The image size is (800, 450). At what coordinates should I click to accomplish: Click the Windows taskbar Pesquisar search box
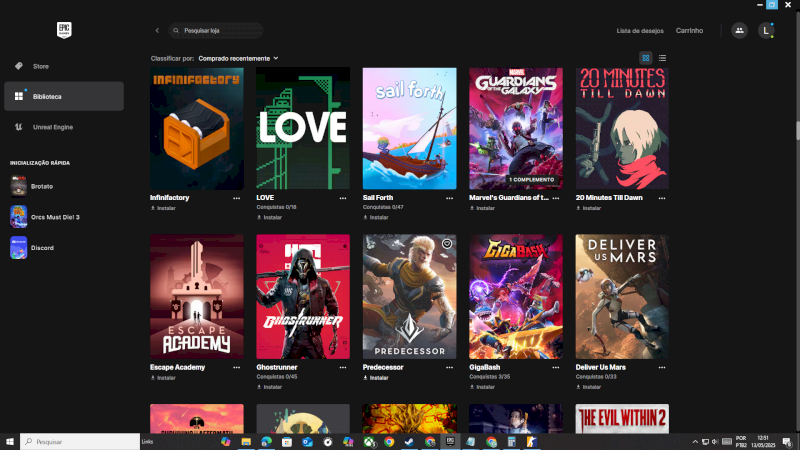click(x=80, y=442)
